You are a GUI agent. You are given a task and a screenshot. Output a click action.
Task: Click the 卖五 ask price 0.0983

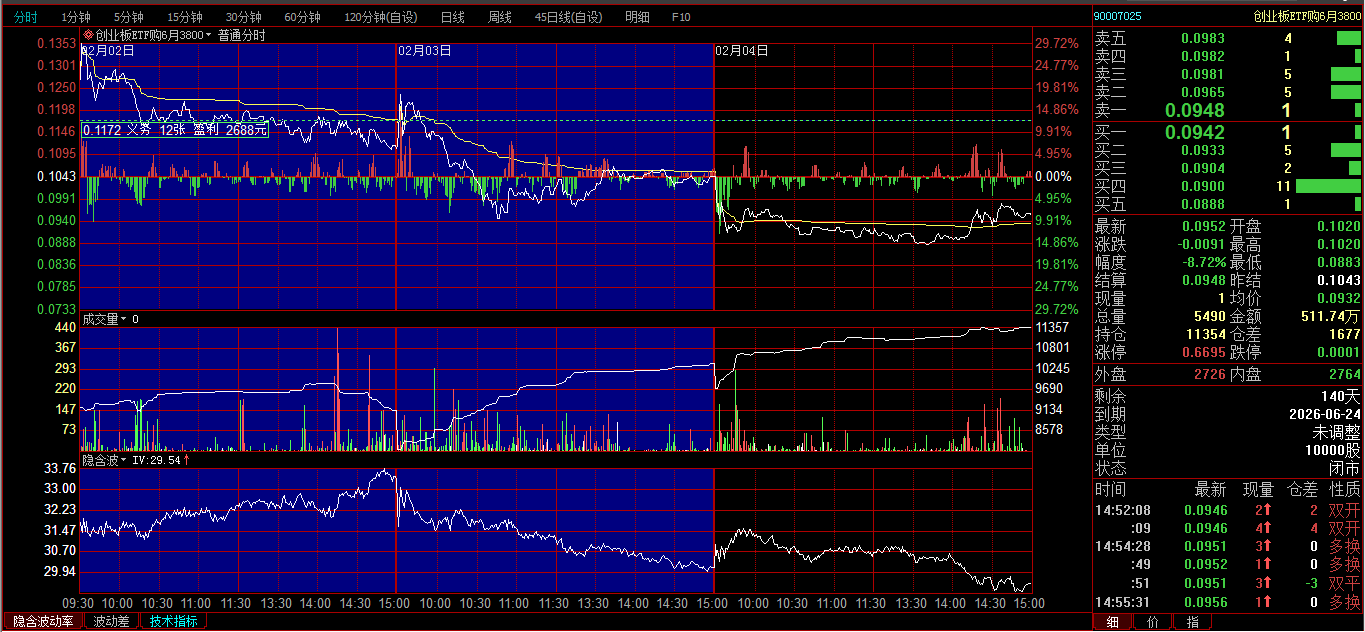(1203, 38)
